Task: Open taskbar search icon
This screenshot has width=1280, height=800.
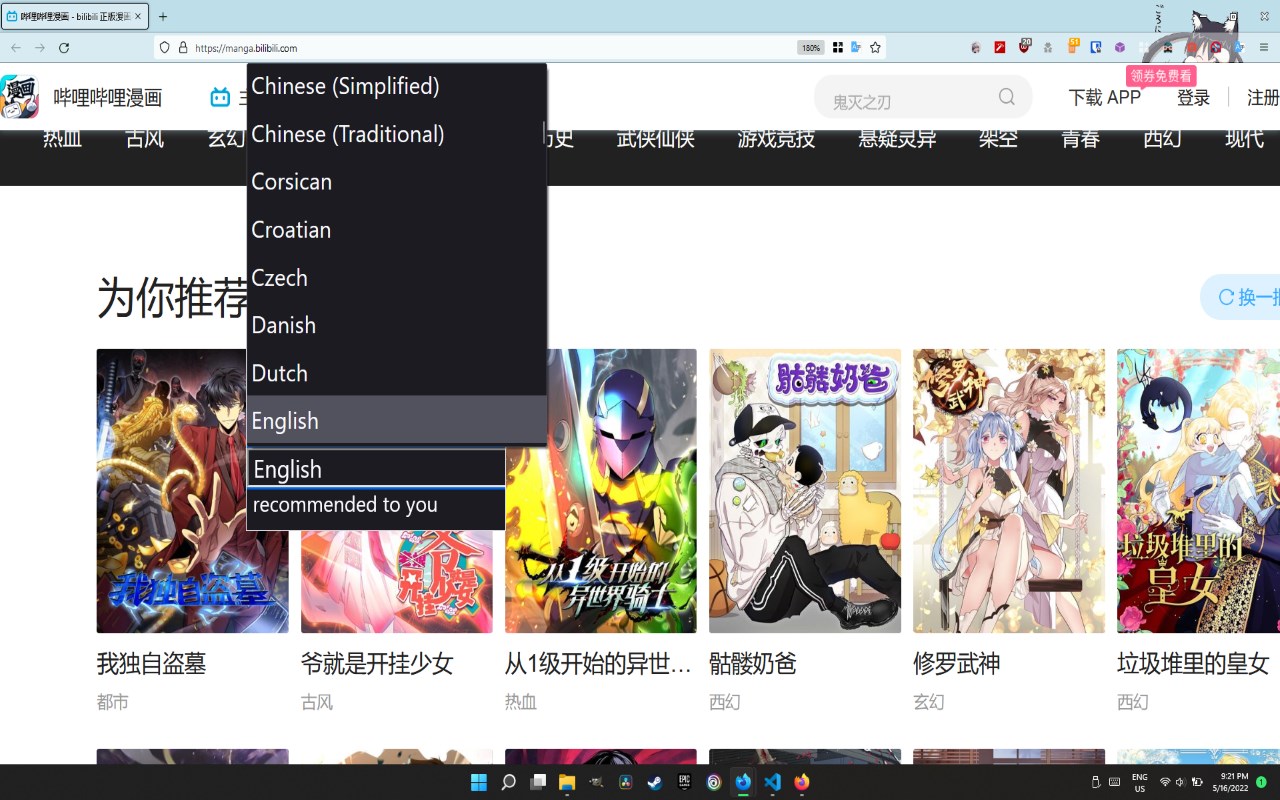Action: [508, 782]
